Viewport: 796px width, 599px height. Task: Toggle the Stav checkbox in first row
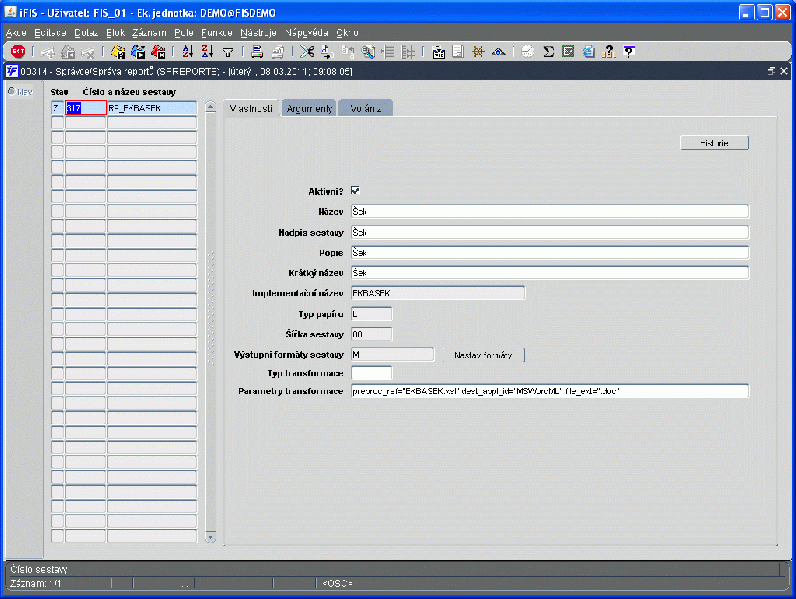pyautogui.click(x=57, y=108)
